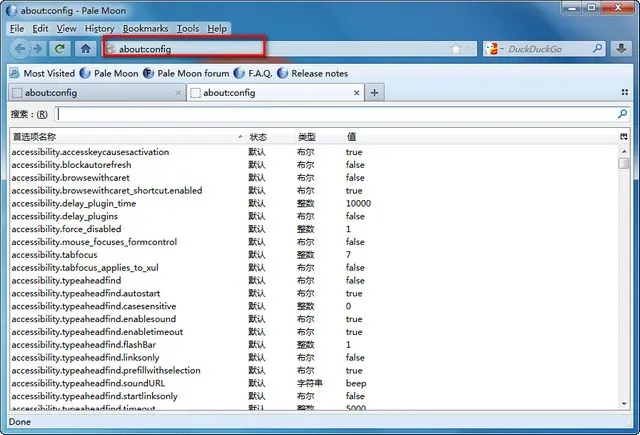The height and width of the screenshot is (435, 640).
Task: Open the column picker in preferences header
Action: [x=624, y=136]
